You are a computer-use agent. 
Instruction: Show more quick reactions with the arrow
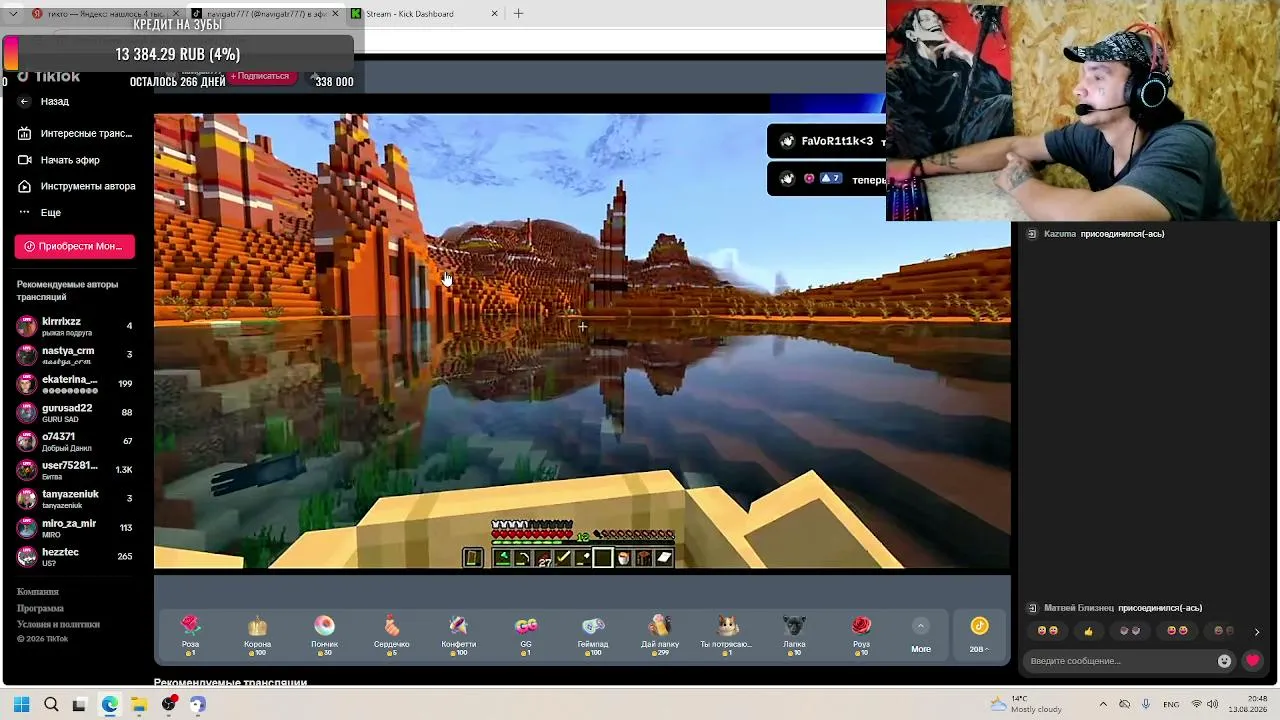[x=1257, y=632]
